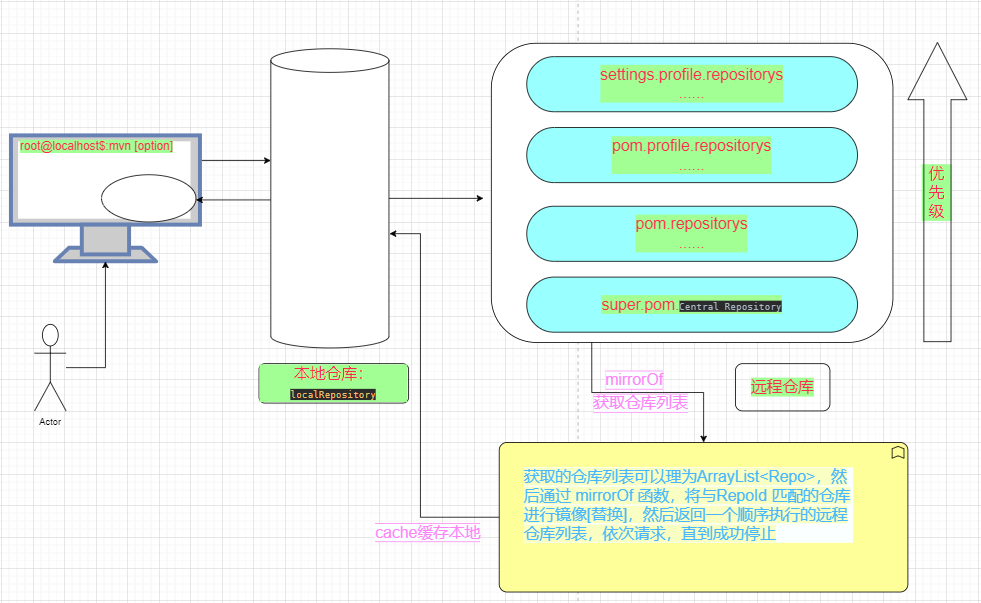Click the mirrorOf connector label
The height and width of the screenshot is (603, 981).
coord(634,380)
